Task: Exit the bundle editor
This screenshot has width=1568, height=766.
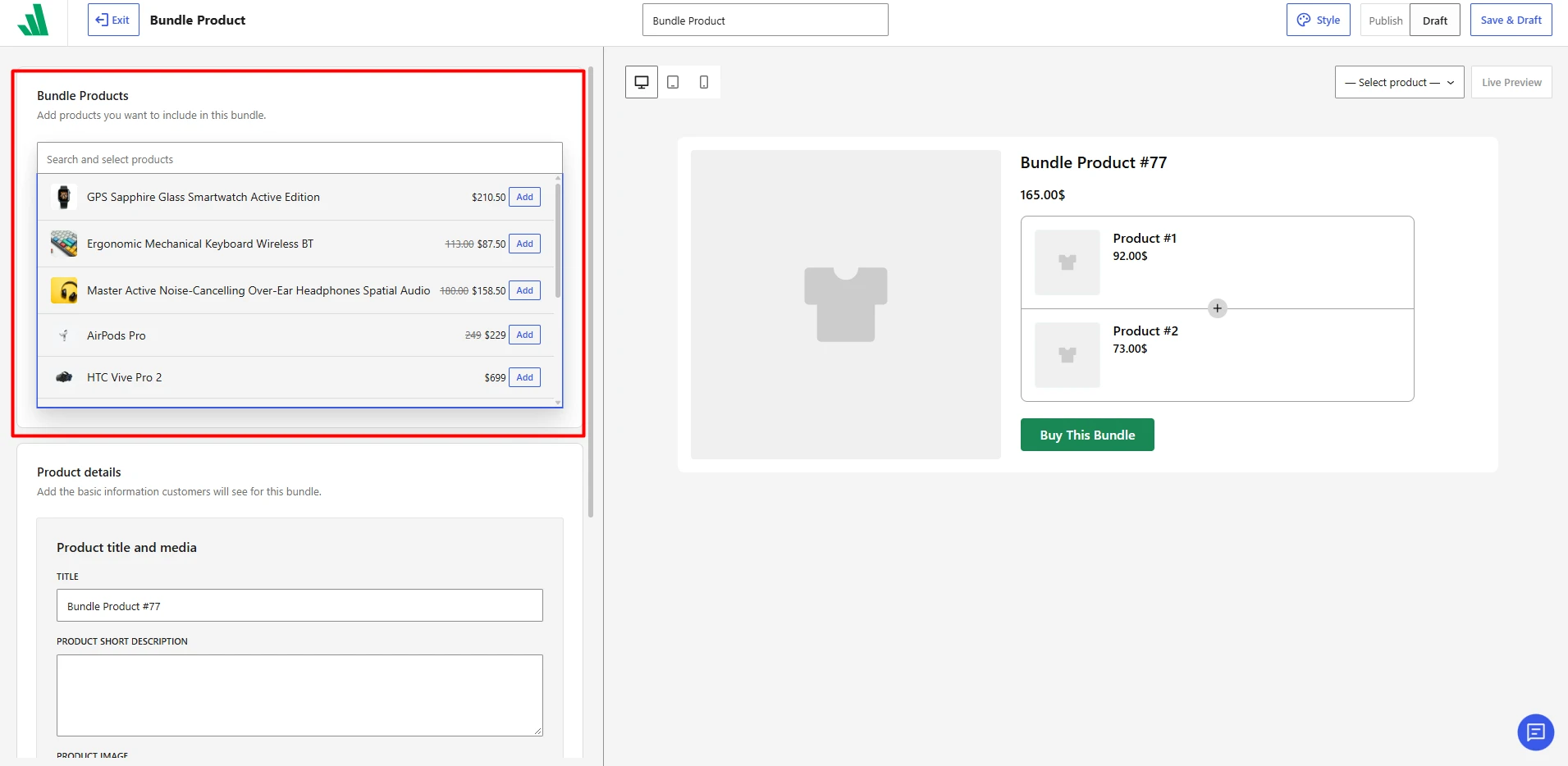Action: pyautogui.click(x=113, y=20)
